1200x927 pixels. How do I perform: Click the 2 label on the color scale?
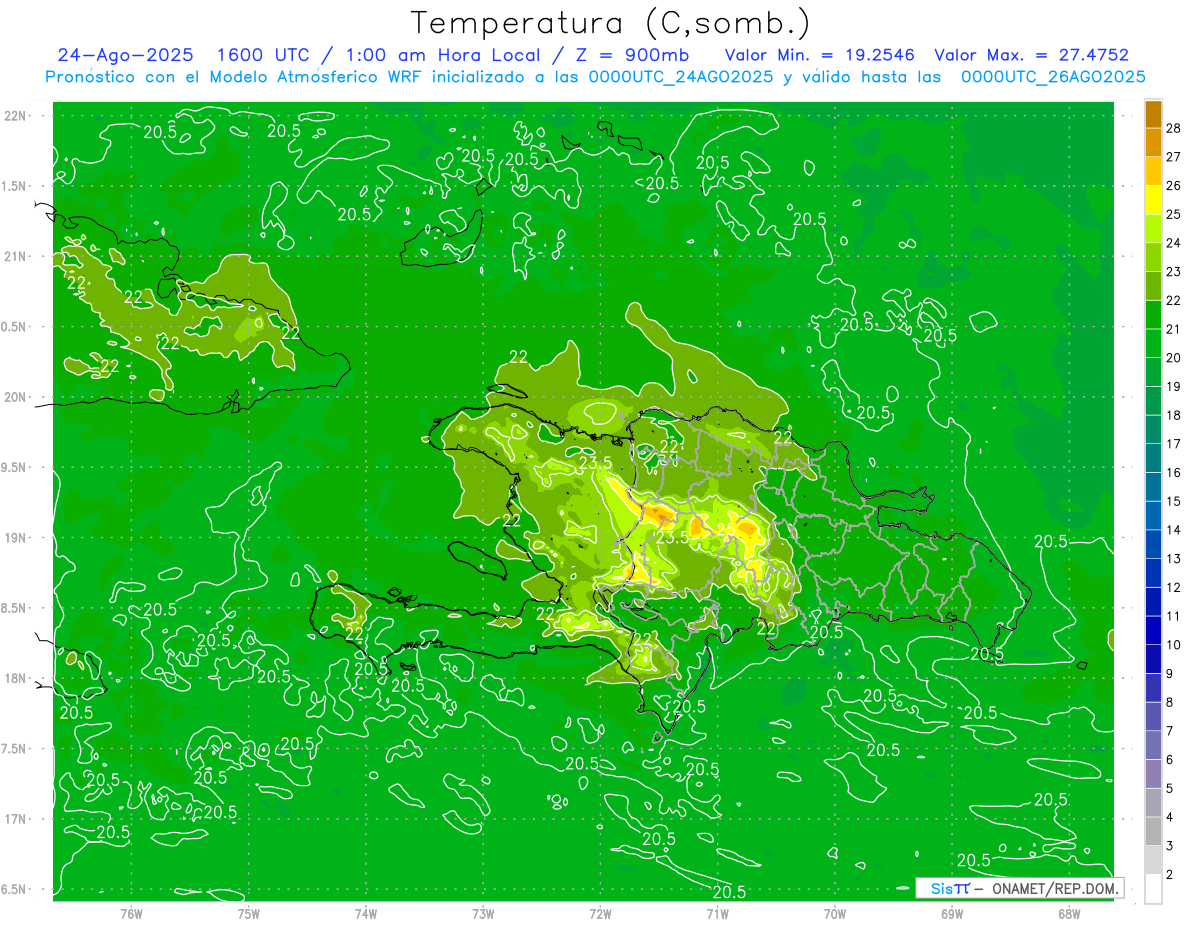tap(1170, 875)
